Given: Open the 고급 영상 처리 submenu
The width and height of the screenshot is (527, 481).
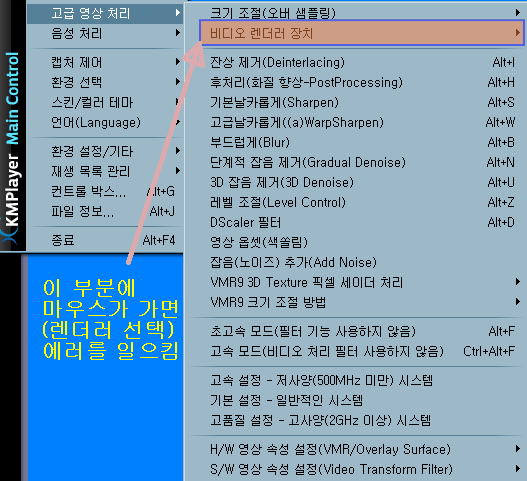Looking at the screenshot, I should point(105,13).
